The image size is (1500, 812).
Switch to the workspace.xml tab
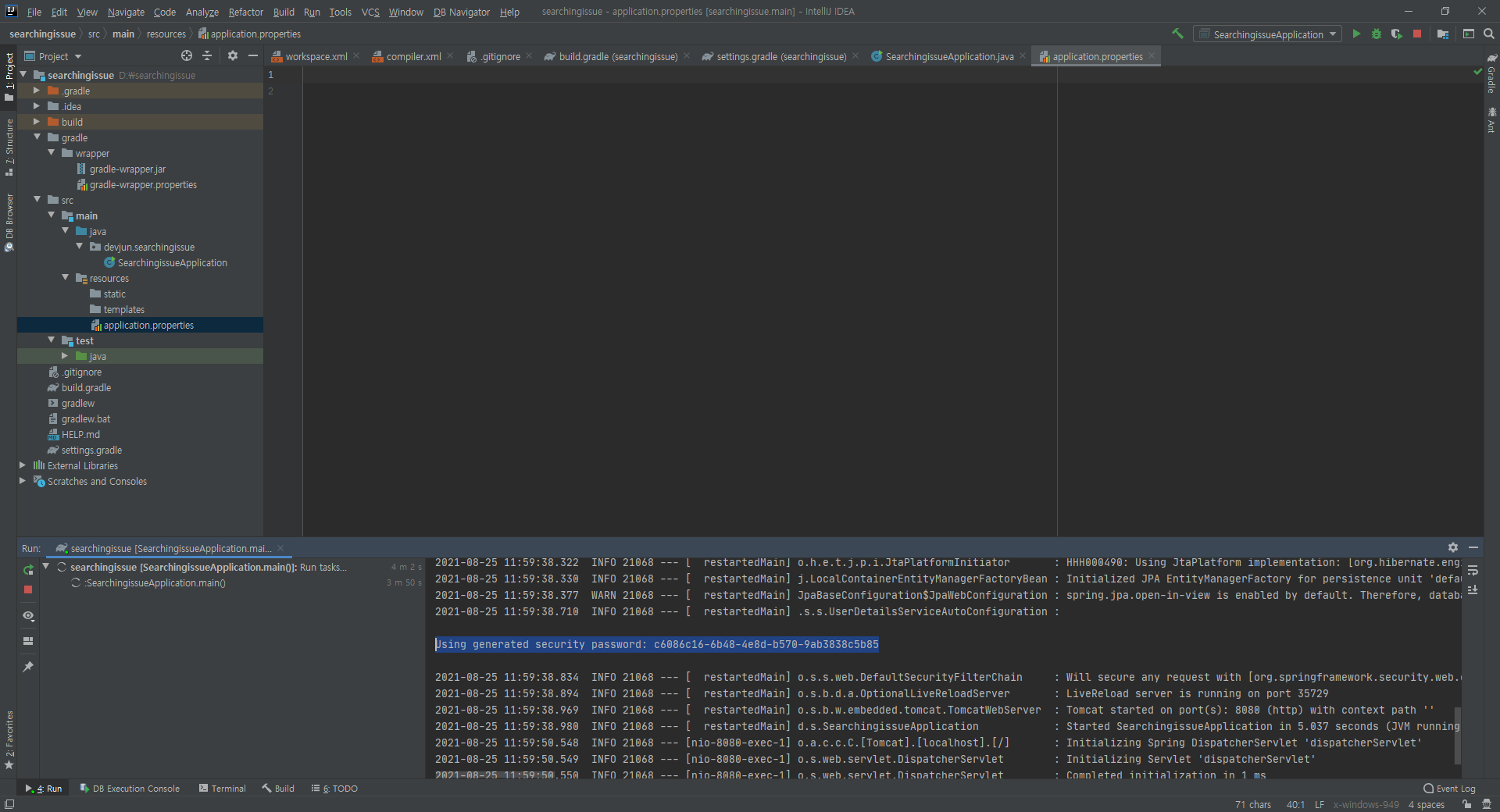[x=316, y=55]
